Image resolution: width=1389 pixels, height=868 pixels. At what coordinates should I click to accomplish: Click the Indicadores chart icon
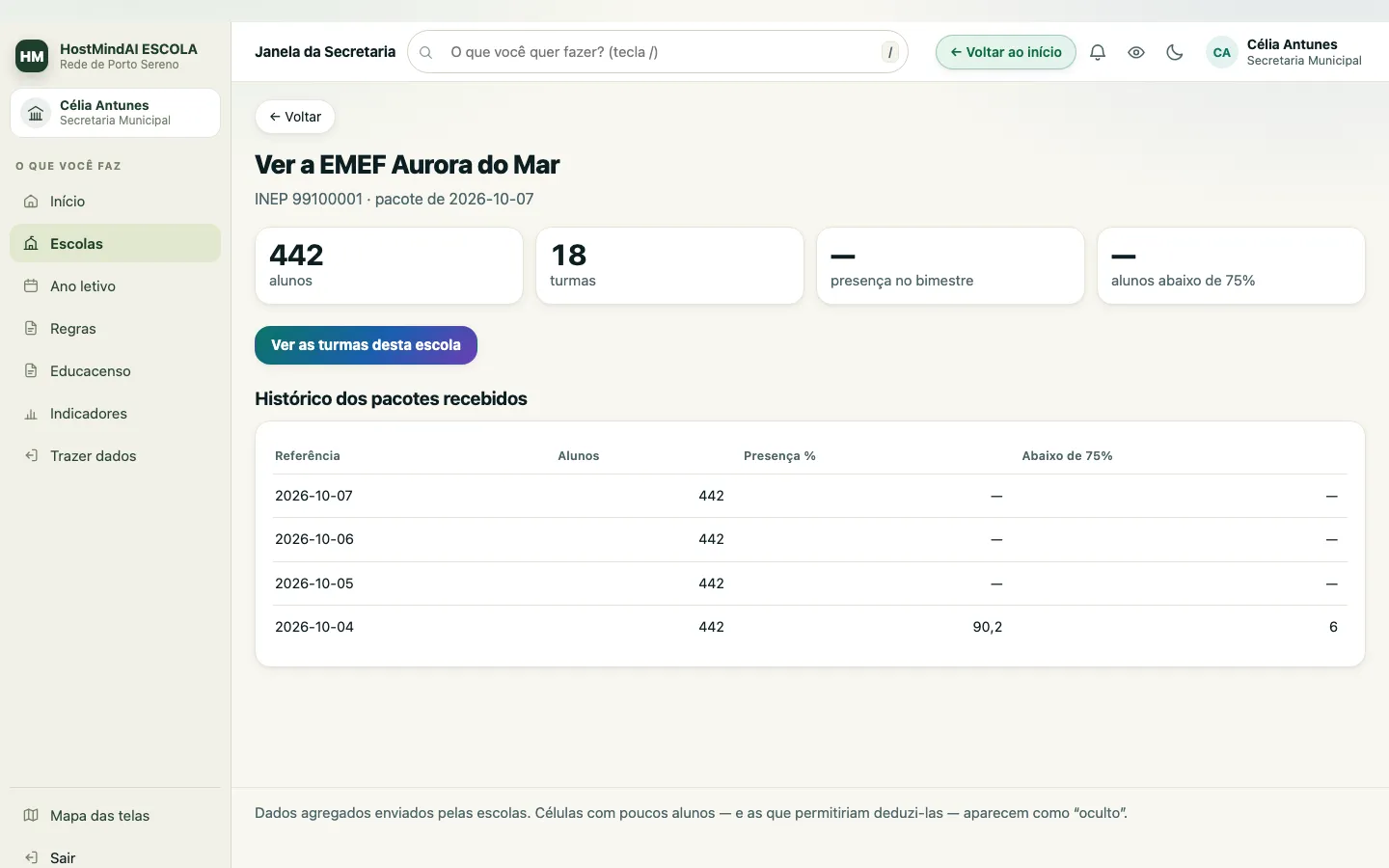31,414
